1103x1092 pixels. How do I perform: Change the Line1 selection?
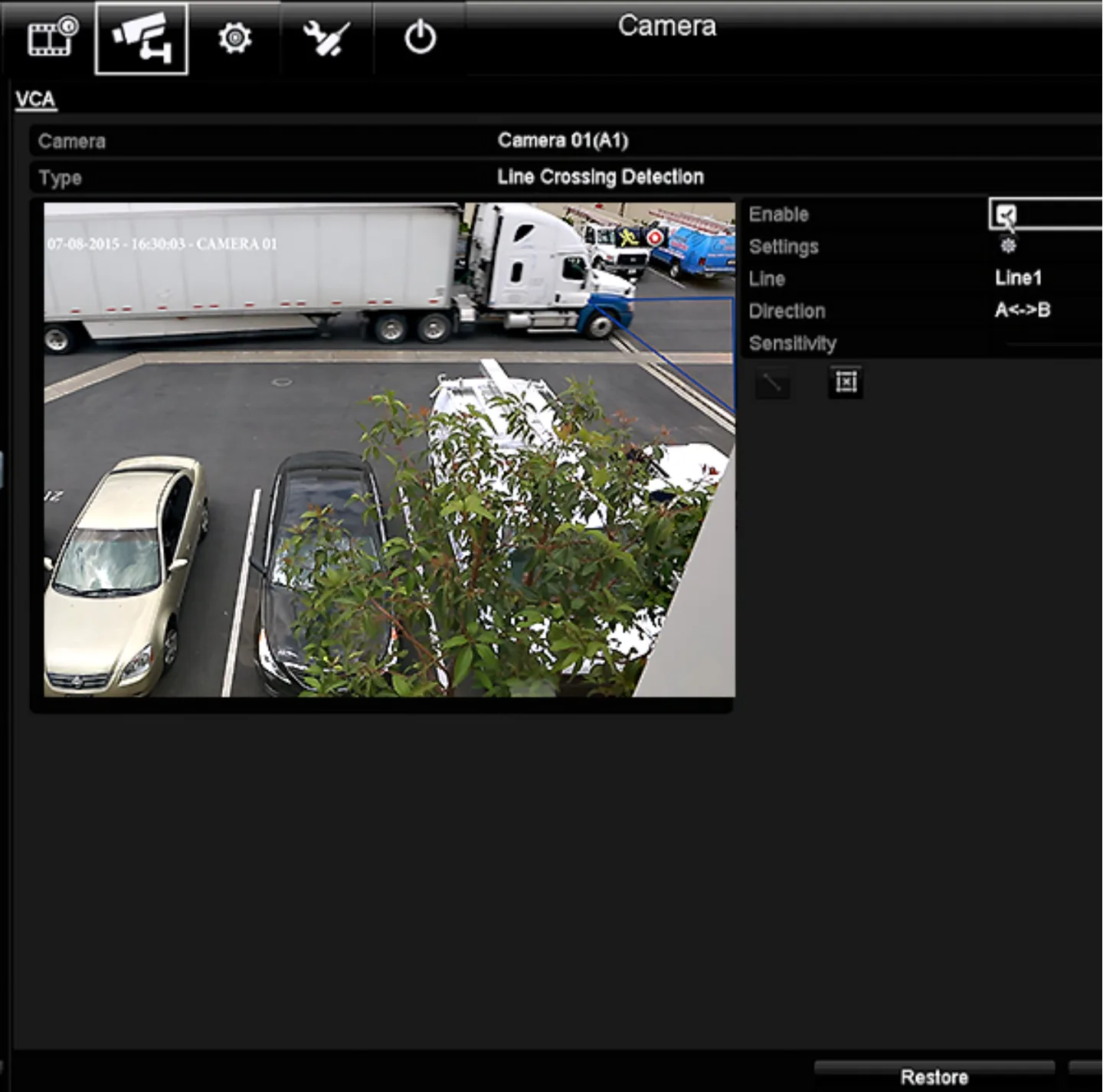pyautogui.click(x=1018, y=278)
